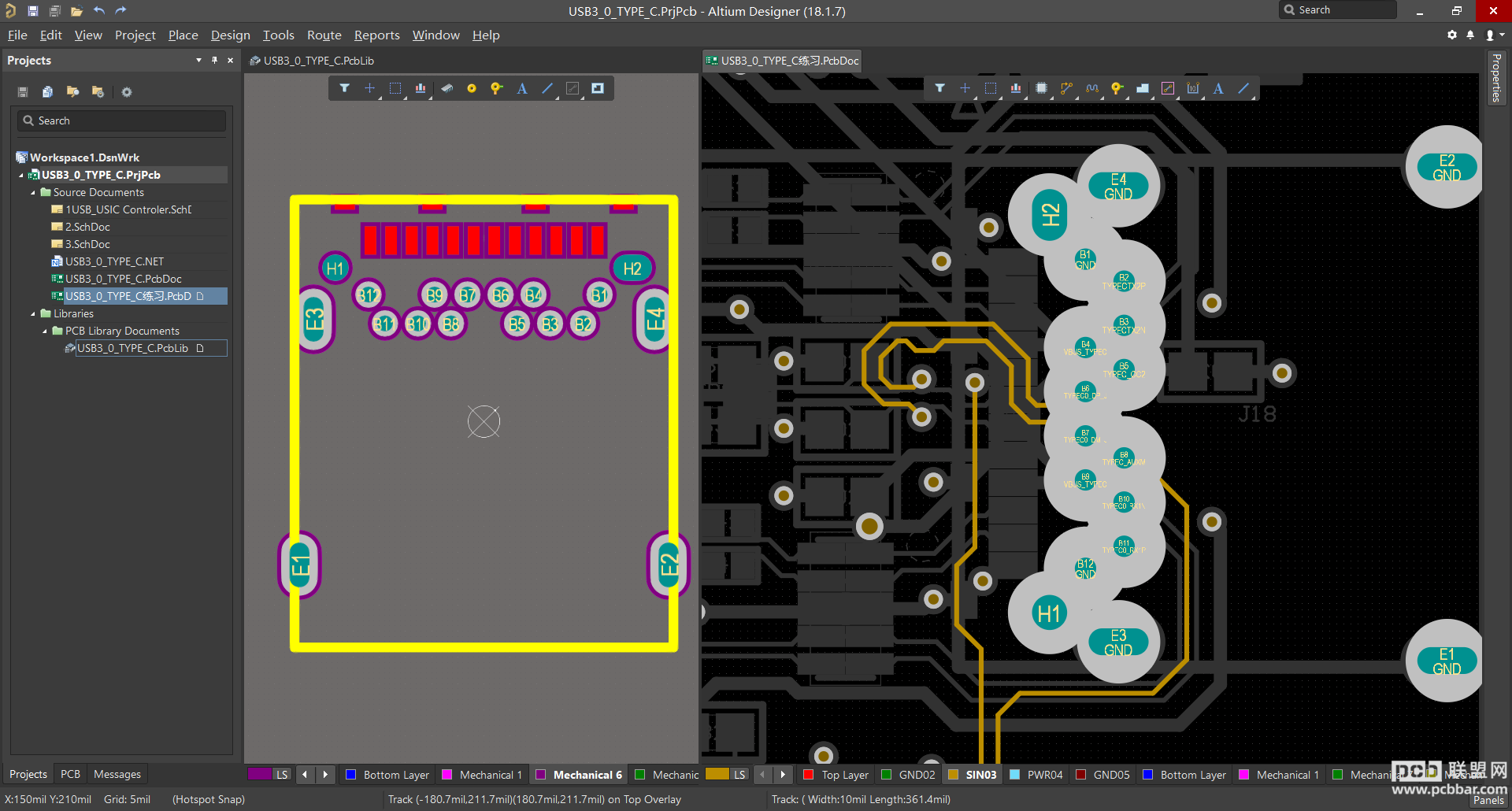Viewport: 1512px width, 811px height.
Task: Switch to the Messages panel tab
Action: pyautogui.click(x=117, y=775)
